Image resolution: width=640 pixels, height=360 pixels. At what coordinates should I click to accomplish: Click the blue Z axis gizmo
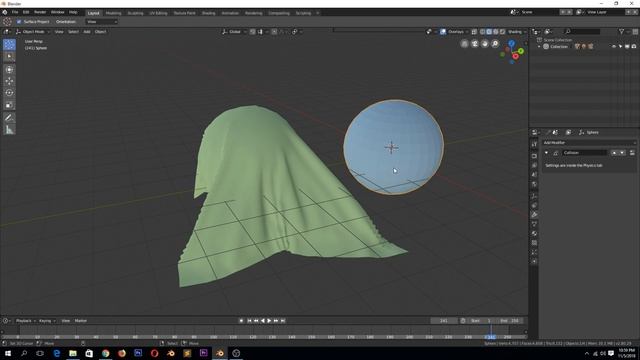click(x=511, y=43)
